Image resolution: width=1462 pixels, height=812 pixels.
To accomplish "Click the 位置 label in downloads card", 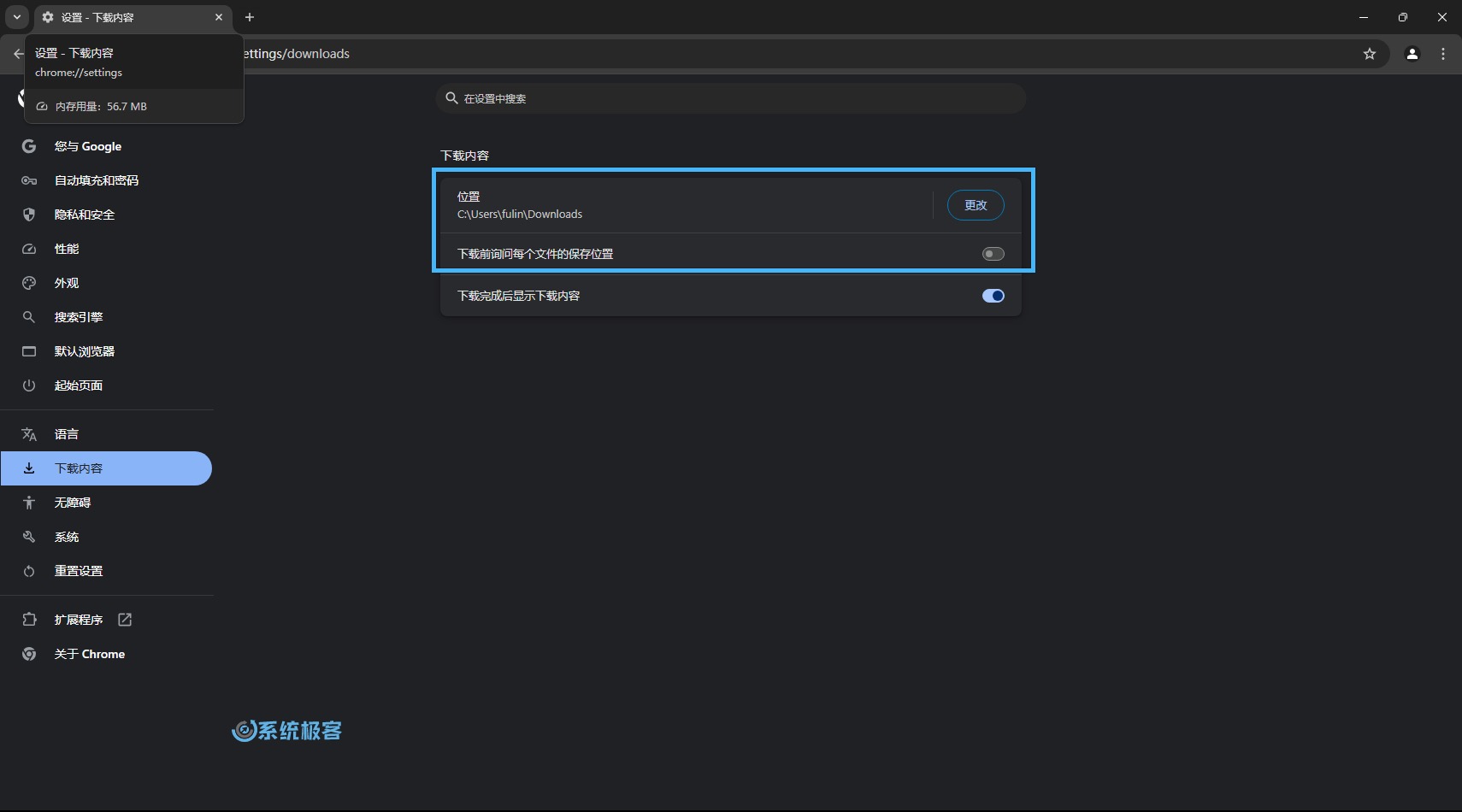I will (x=469, y=197).
